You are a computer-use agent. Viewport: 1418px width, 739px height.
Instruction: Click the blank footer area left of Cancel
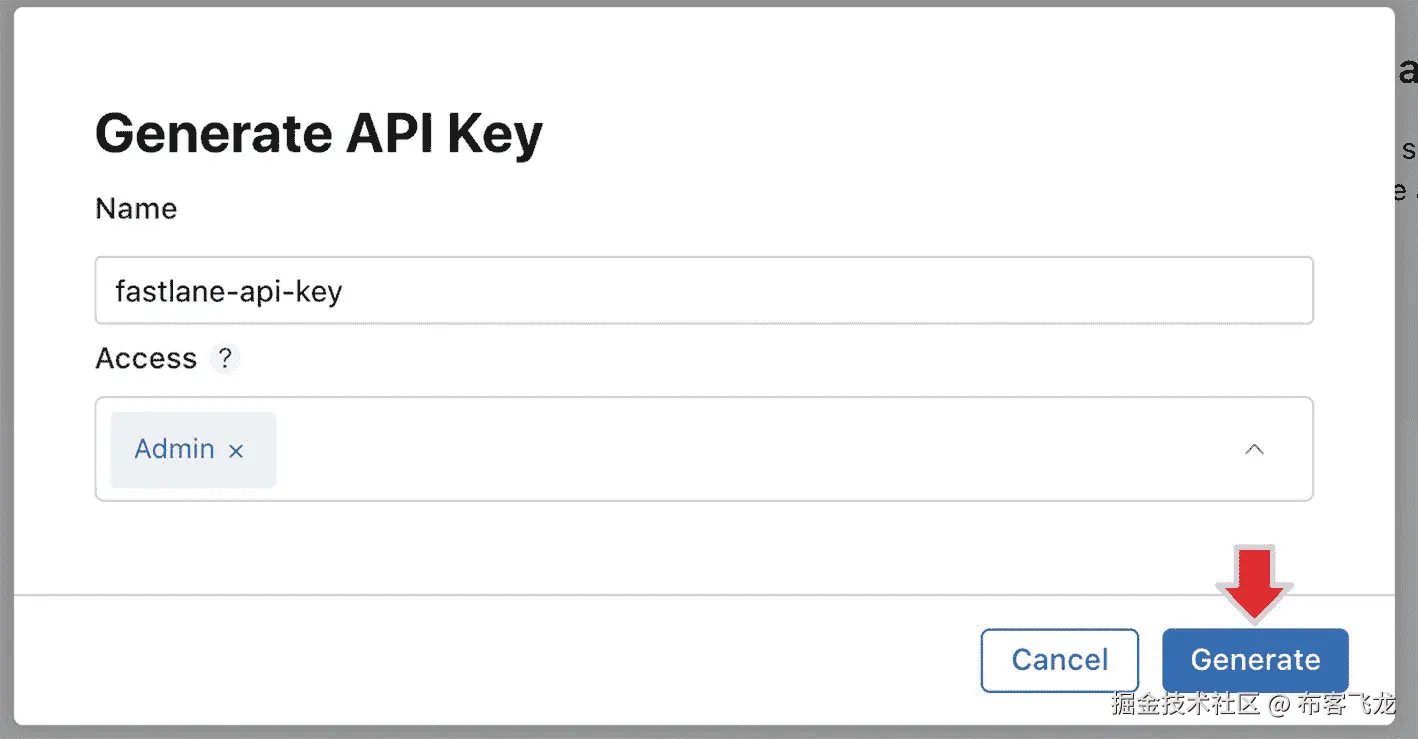pos(500,660)
